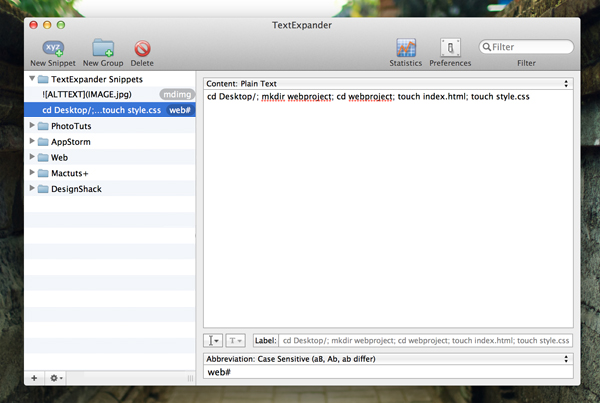This screenshot has height=403, width=600.
Task: Delete the selected snippet
Action: 142,53
